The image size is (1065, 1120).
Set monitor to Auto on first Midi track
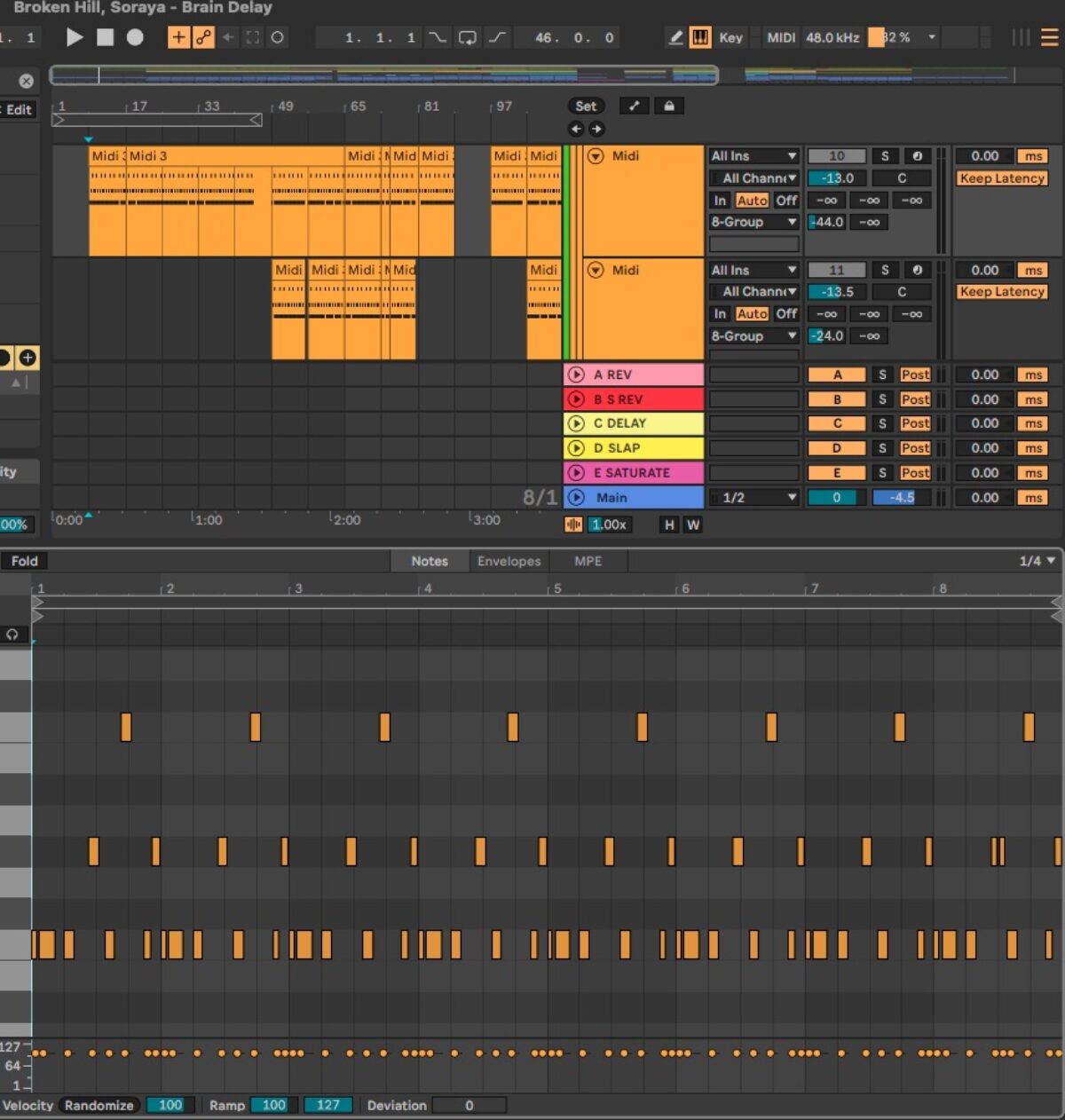752,201
